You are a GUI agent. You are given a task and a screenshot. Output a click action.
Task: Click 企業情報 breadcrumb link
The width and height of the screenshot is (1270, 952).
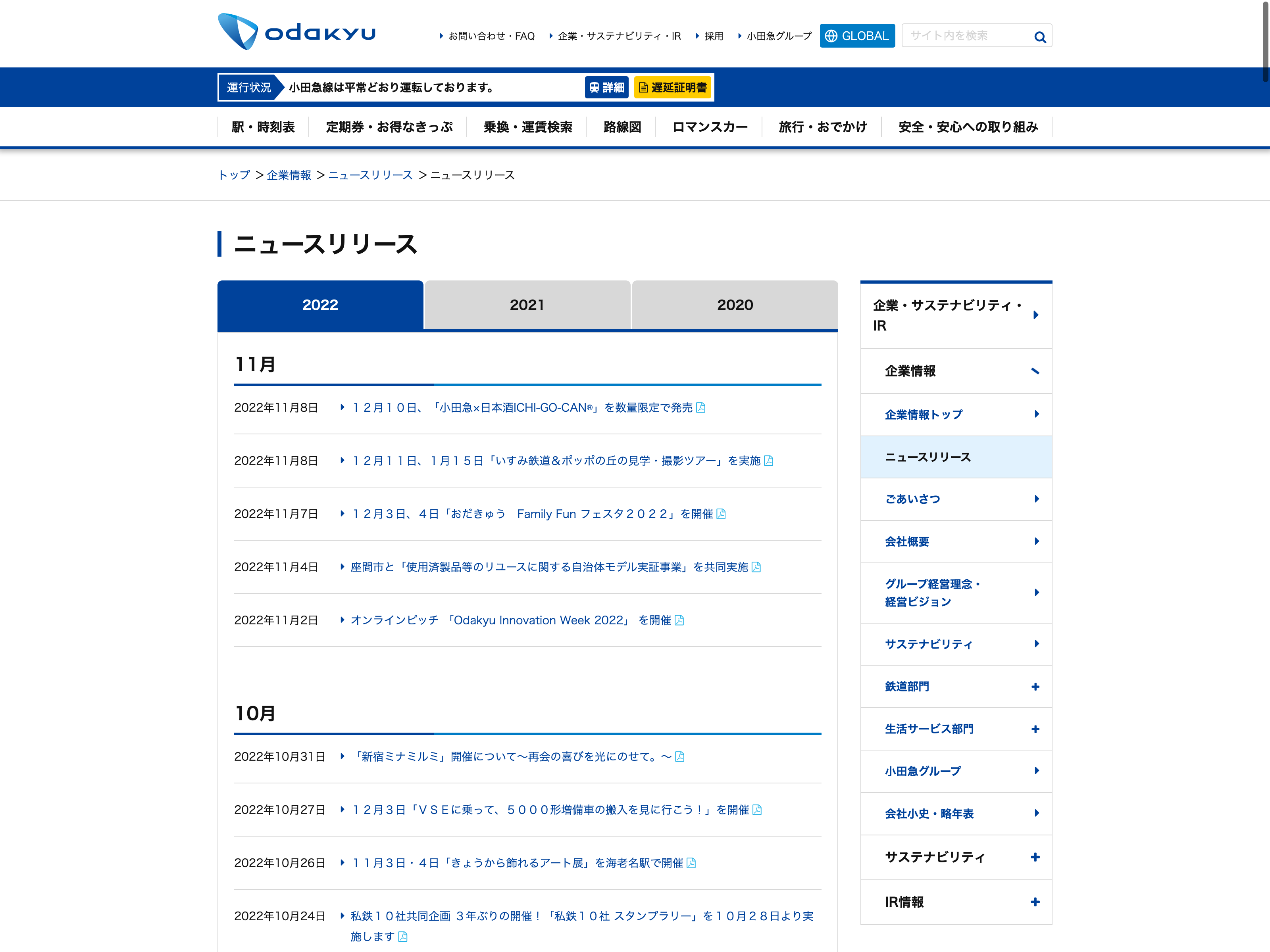pos(289,175)
